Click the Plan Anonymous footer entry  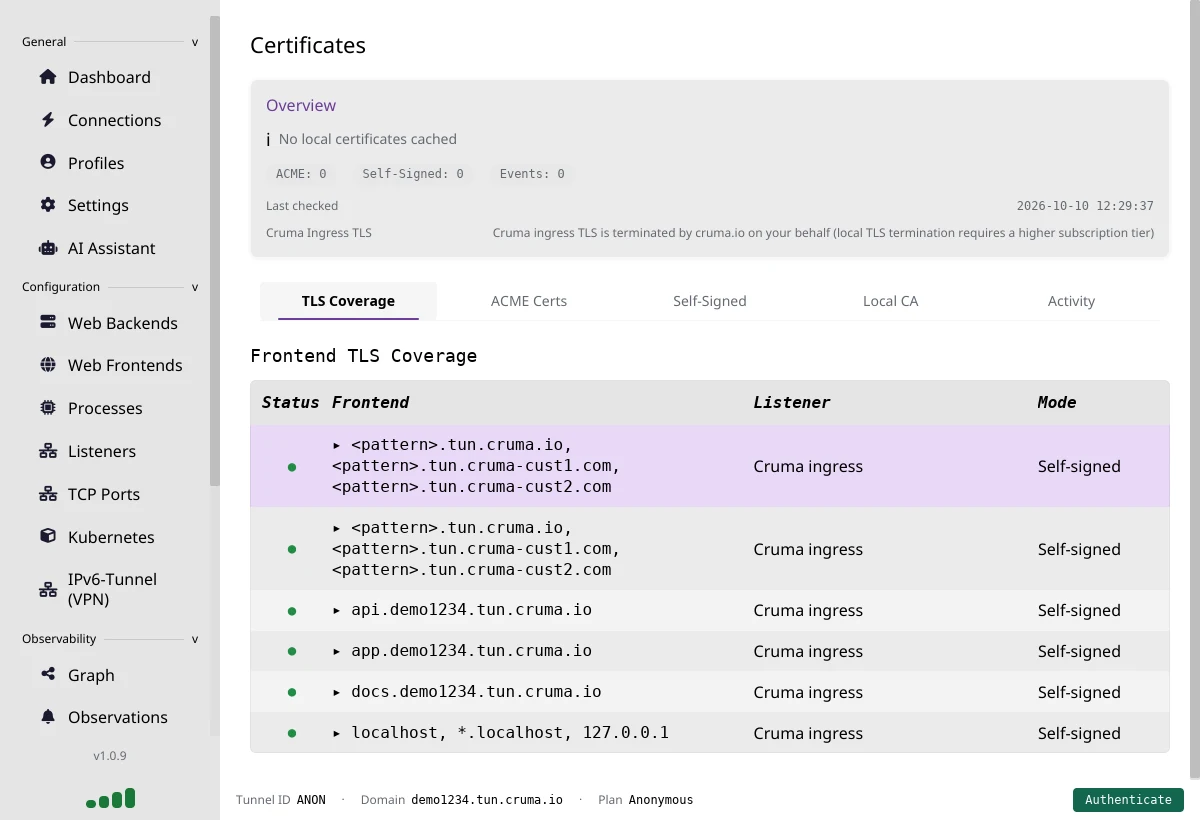[645, 800]
